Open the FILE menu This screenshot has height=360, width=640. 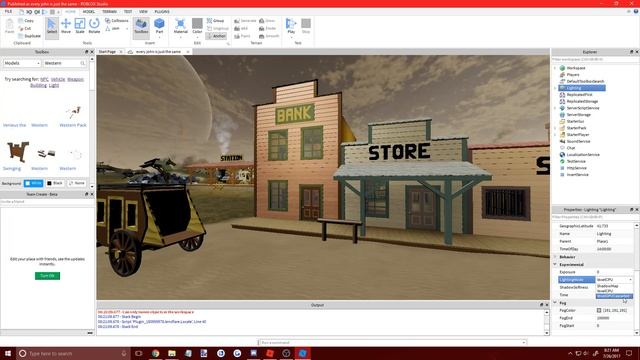click(8, 11)
